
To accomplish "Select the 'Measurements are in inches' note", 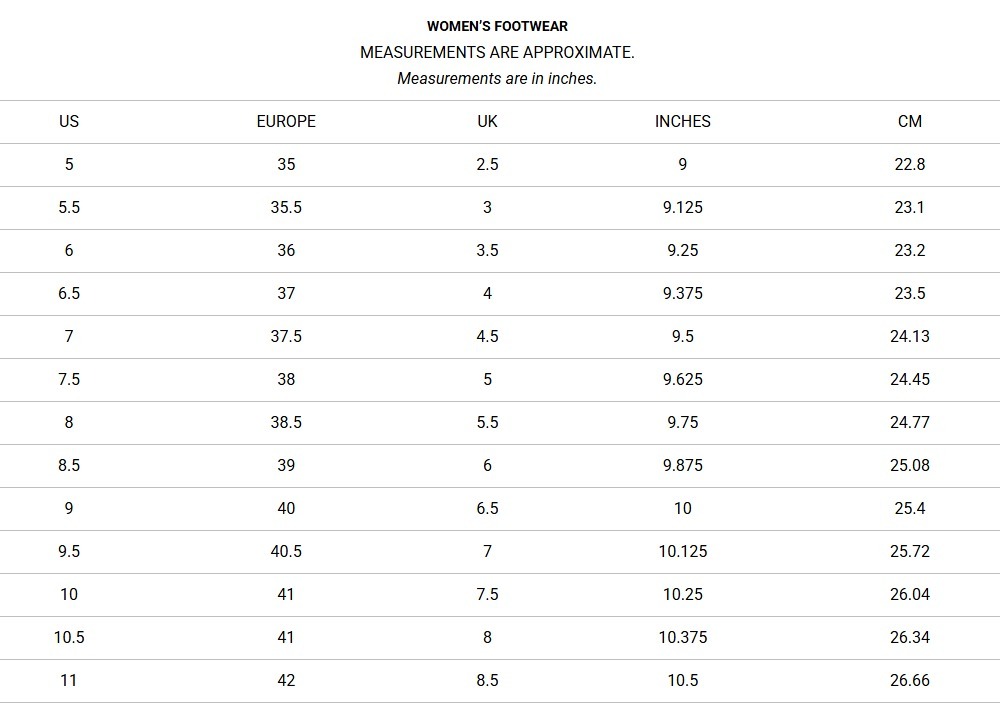I will [497, 78].
